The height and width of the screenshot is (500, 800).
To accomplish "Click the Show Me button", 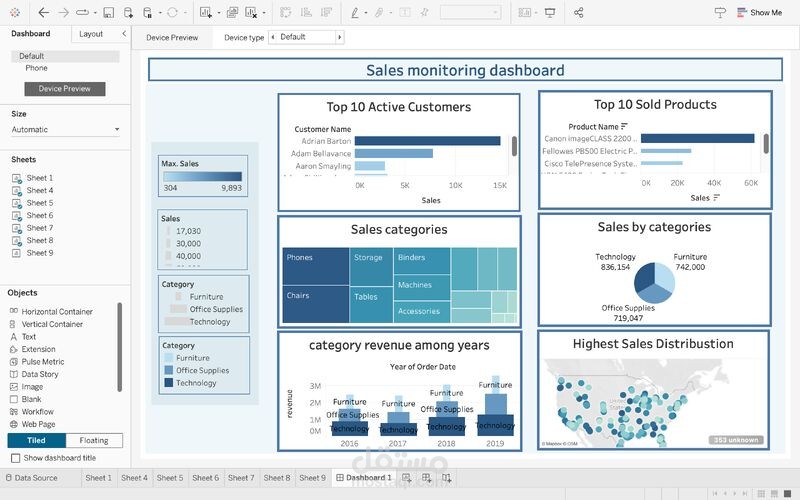I will tap(759, 13).
